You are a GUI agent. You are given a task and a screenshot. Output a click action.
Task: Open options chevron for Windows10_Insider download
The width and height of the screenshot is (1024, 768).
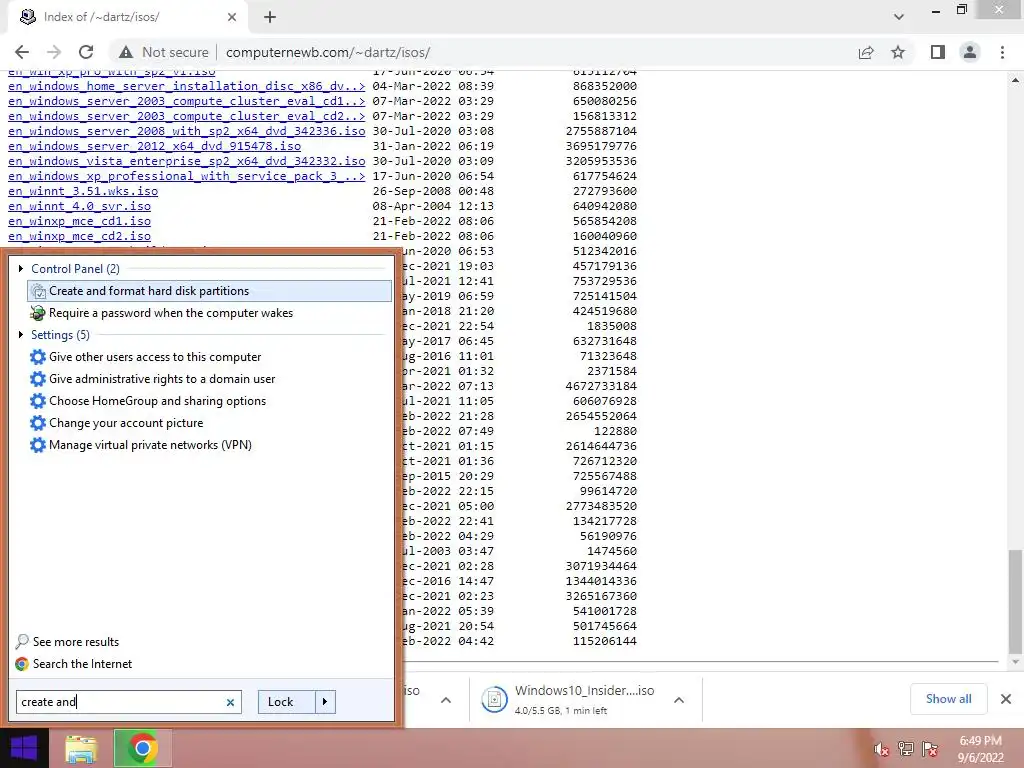679,700
